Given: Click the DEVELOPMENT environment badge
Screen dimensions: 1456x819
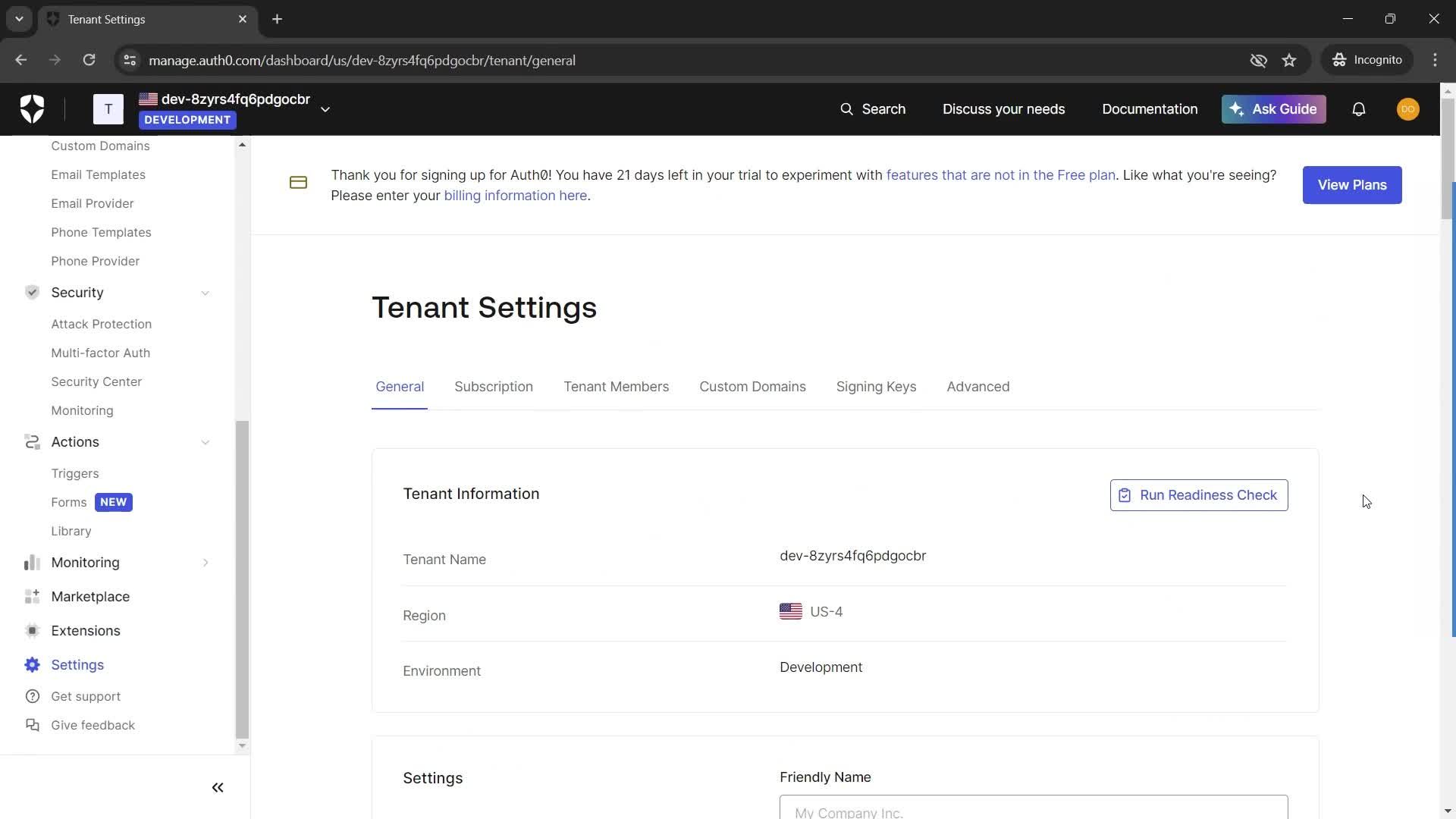Looking at the screenshot, I should pyautogui.click(x=187, y=120).
